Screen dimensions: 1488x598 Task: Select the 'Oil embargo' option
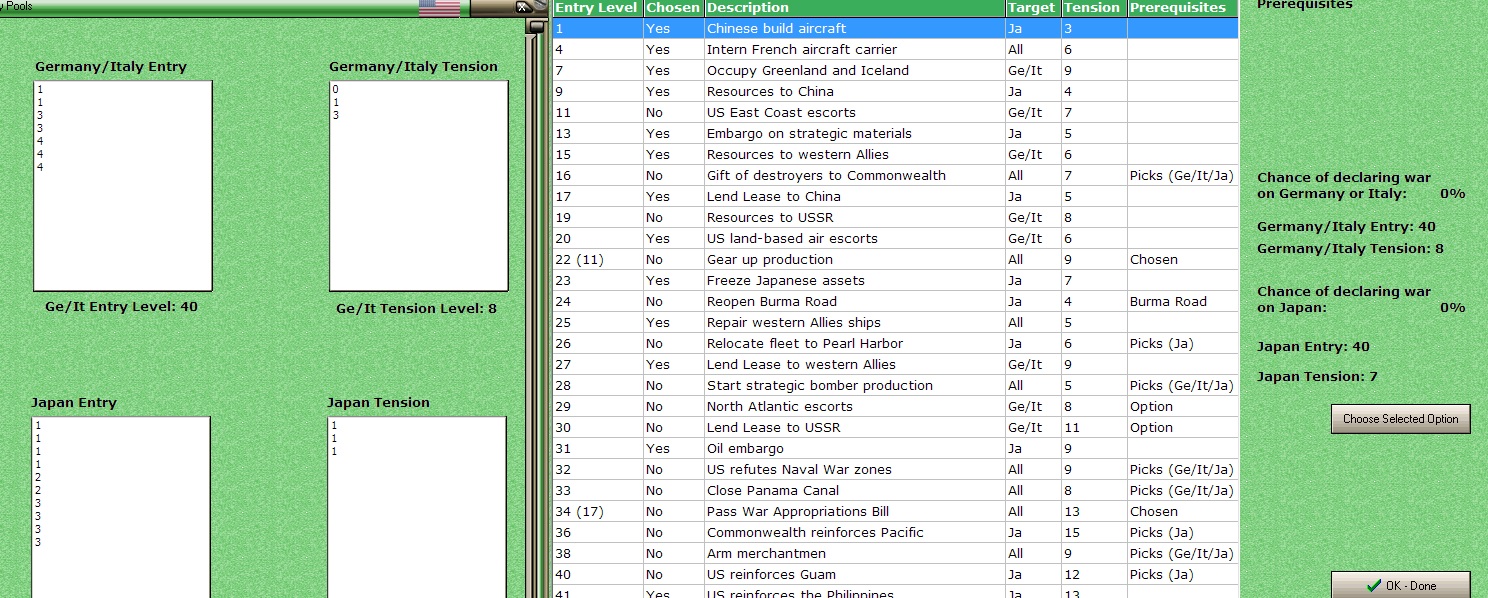[x=895, y=449]
